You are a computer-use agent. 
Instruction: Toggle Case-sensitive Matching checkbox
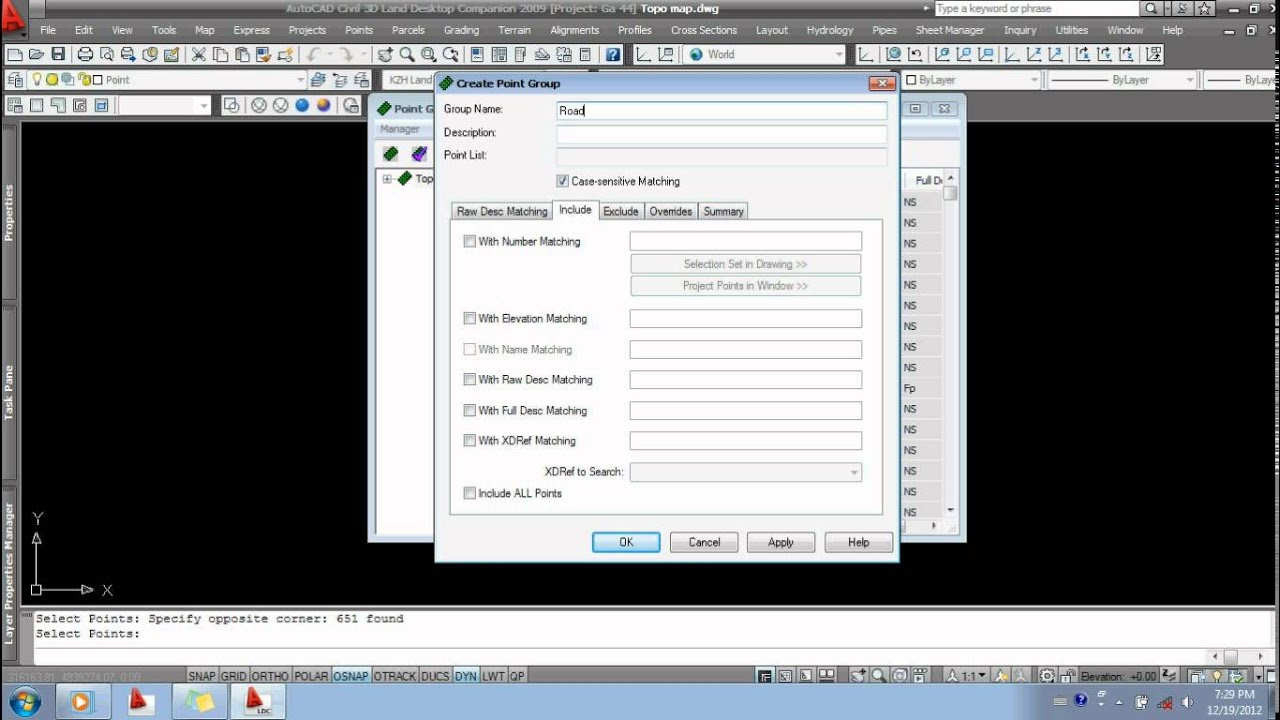[563, 181]
